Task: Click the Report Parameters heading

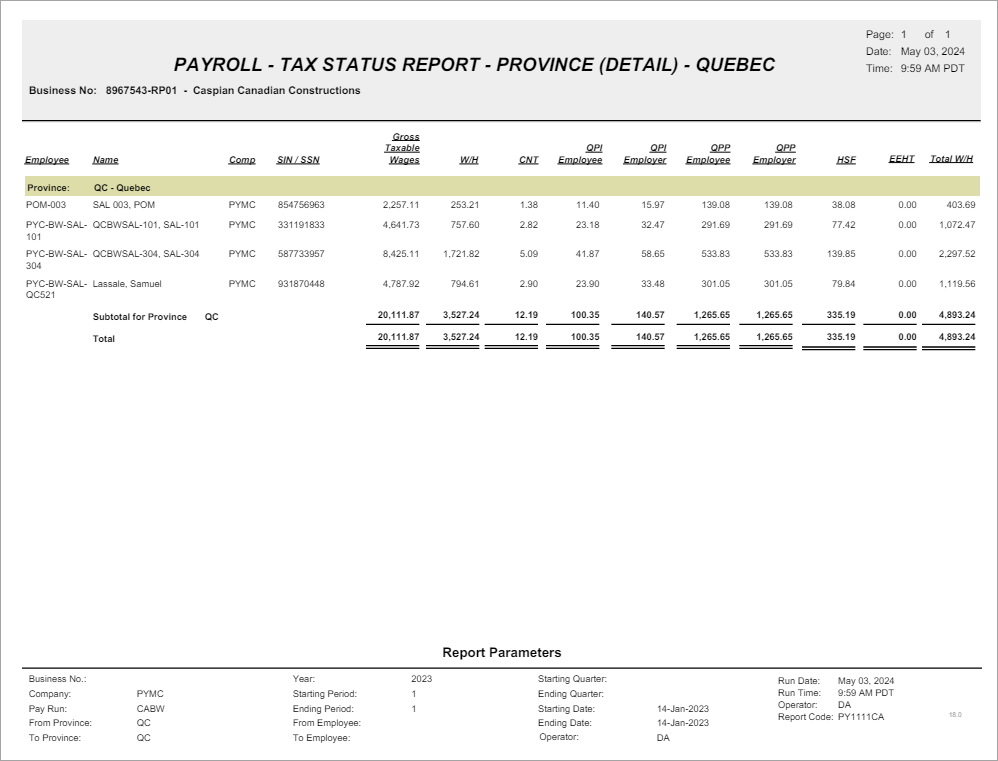Action: 502,652
